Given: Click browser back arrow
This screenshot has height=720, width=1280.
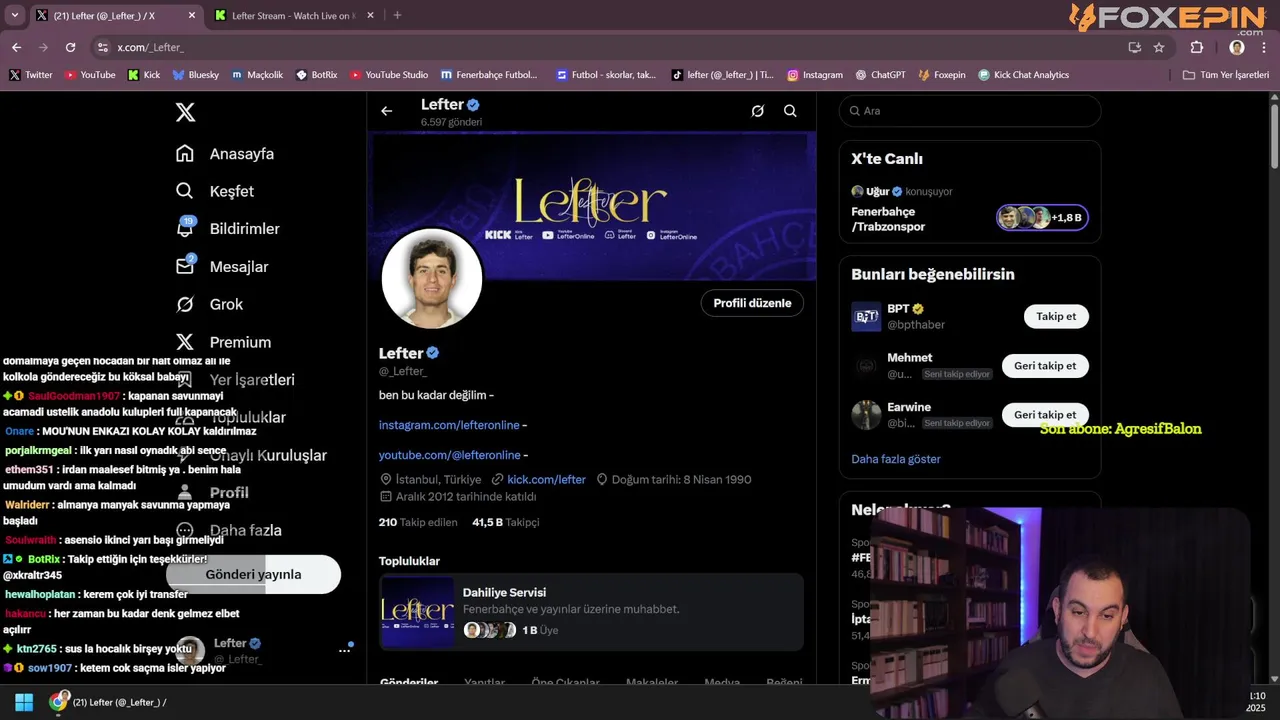Looking at the screenshot, I should pos(16,47).
